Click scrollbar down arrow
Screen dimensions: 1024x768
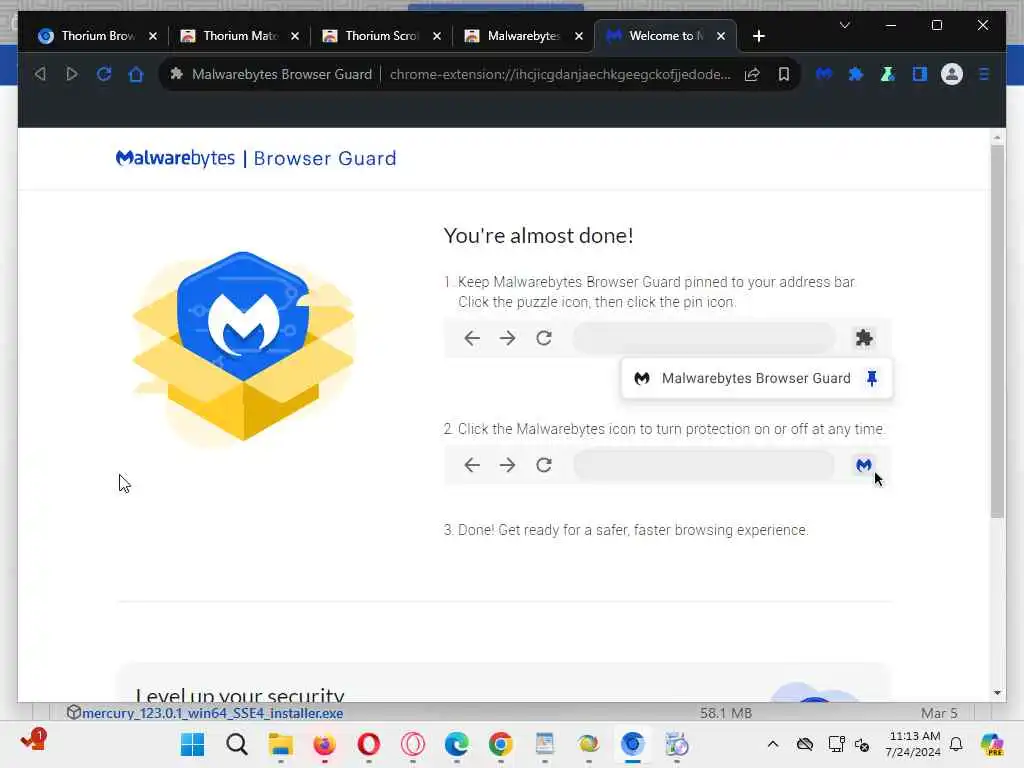[997, 693]
